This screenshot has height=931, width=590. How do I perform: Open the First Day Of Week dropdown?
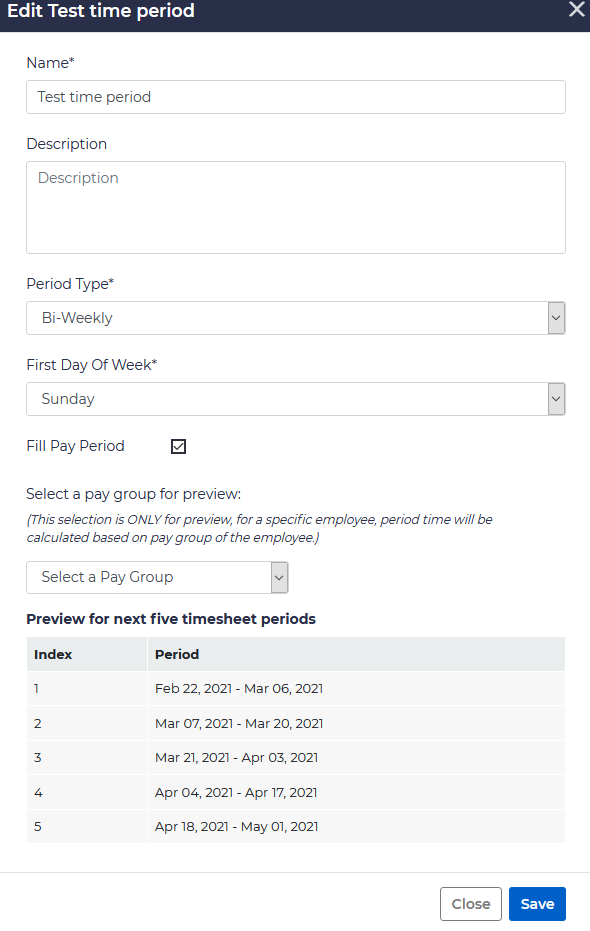[x=295, y=398]
